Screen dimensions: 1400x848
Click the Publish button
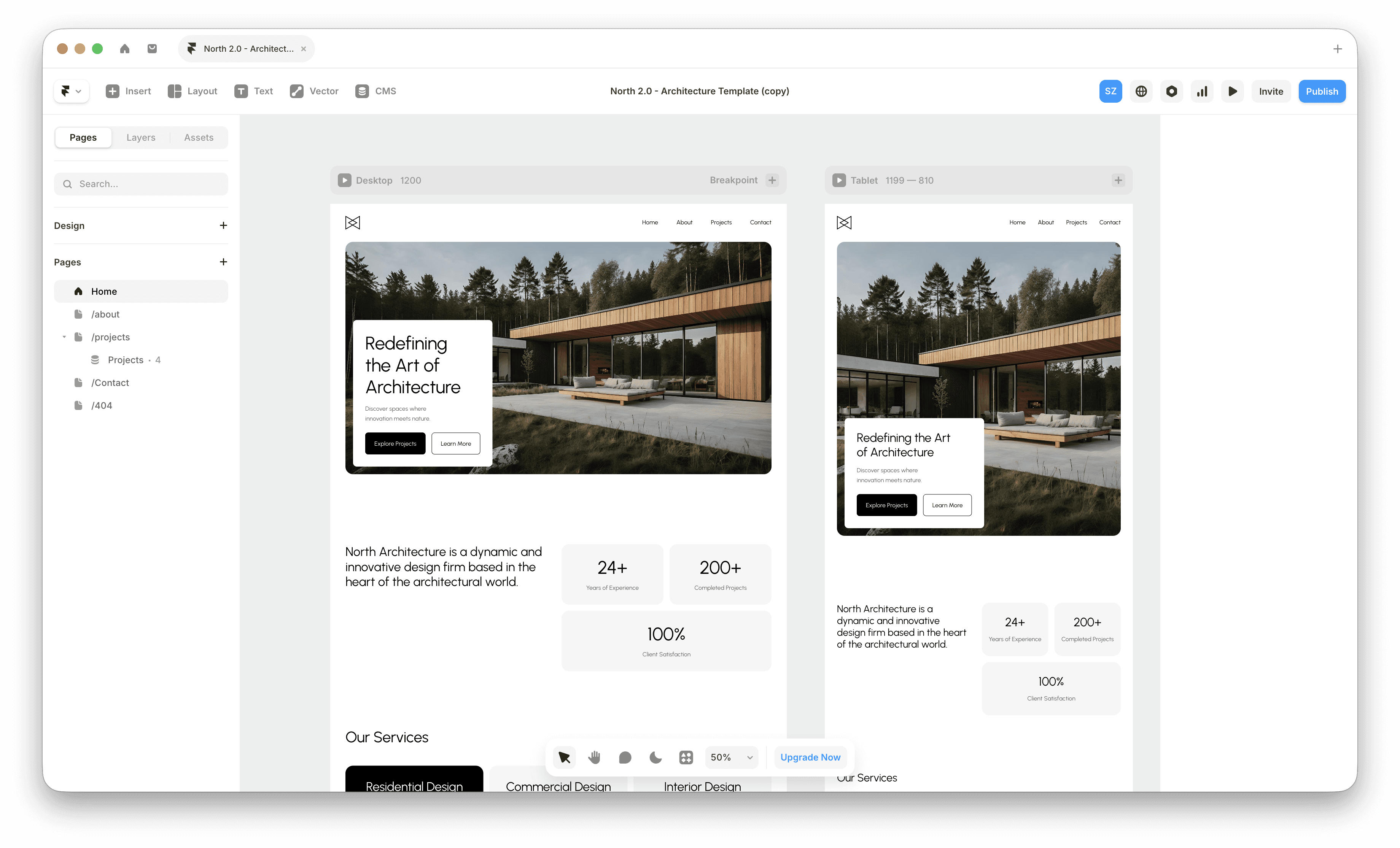(1322, 91)
